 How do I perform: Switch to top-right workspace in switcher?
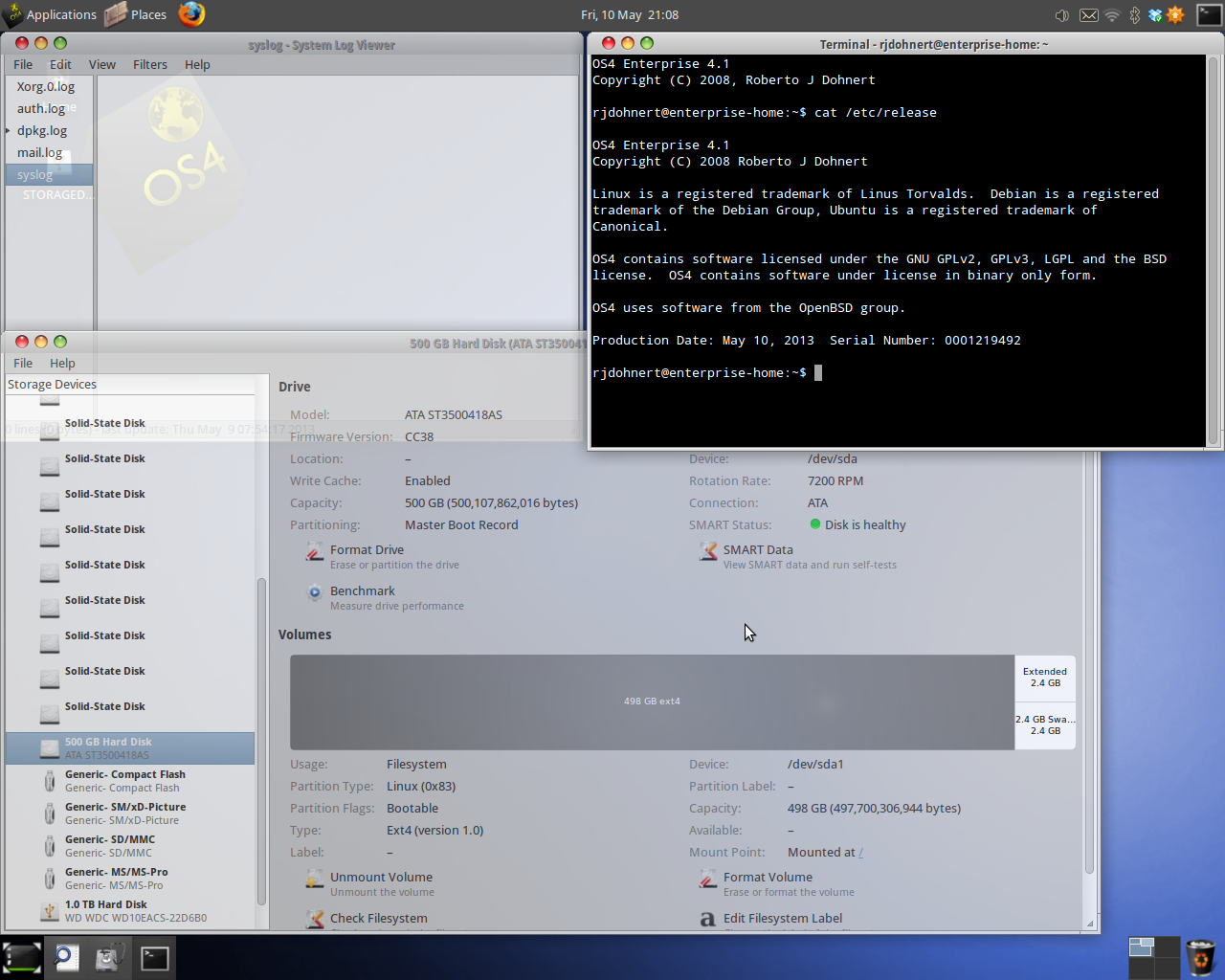point(1167,947)
